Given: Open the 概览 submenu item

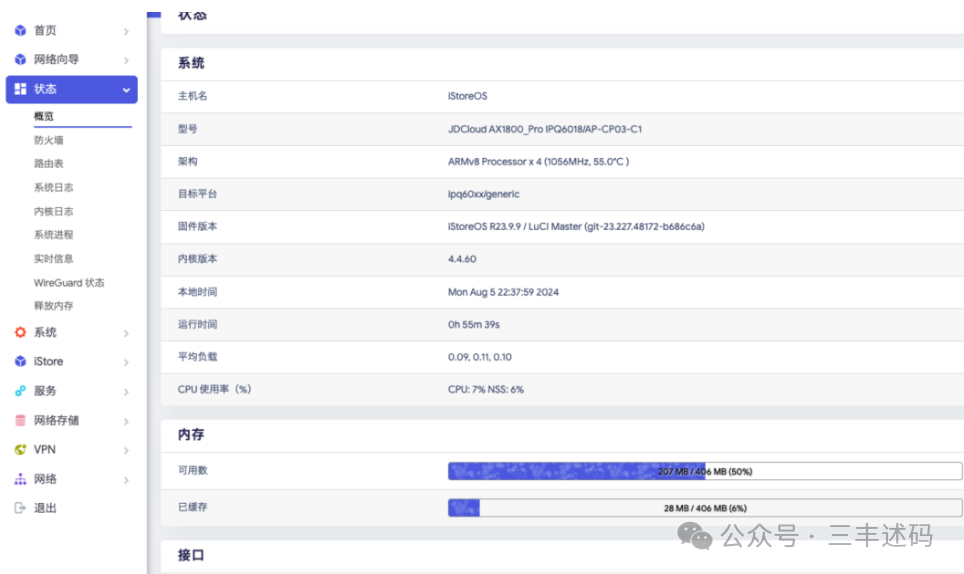Looking at the screenshot, I should tap(44, 116).
